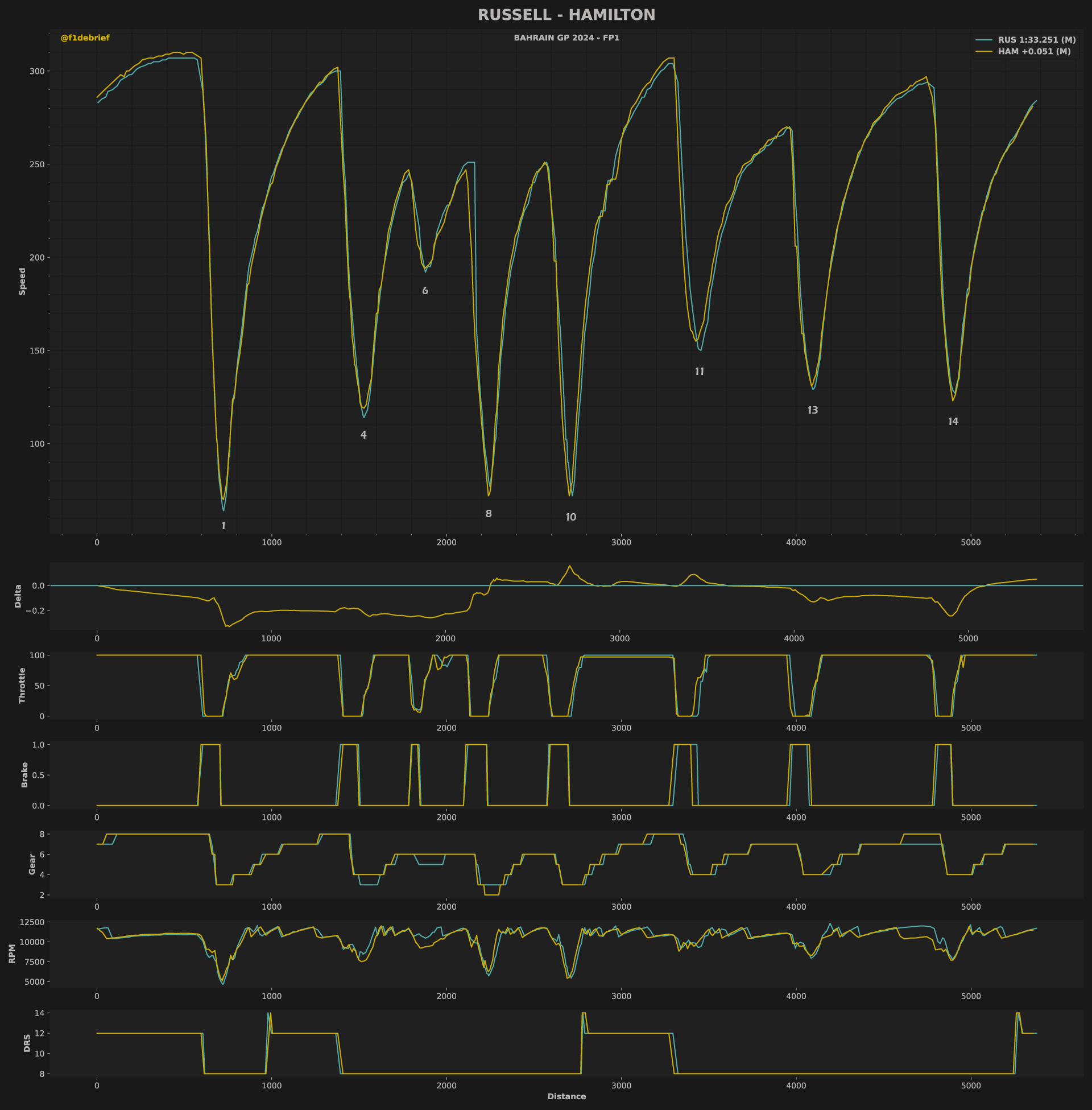Click the yellow HAM legend line swatch
The width and height of the screenshot is (1092, 1110).
983,52
